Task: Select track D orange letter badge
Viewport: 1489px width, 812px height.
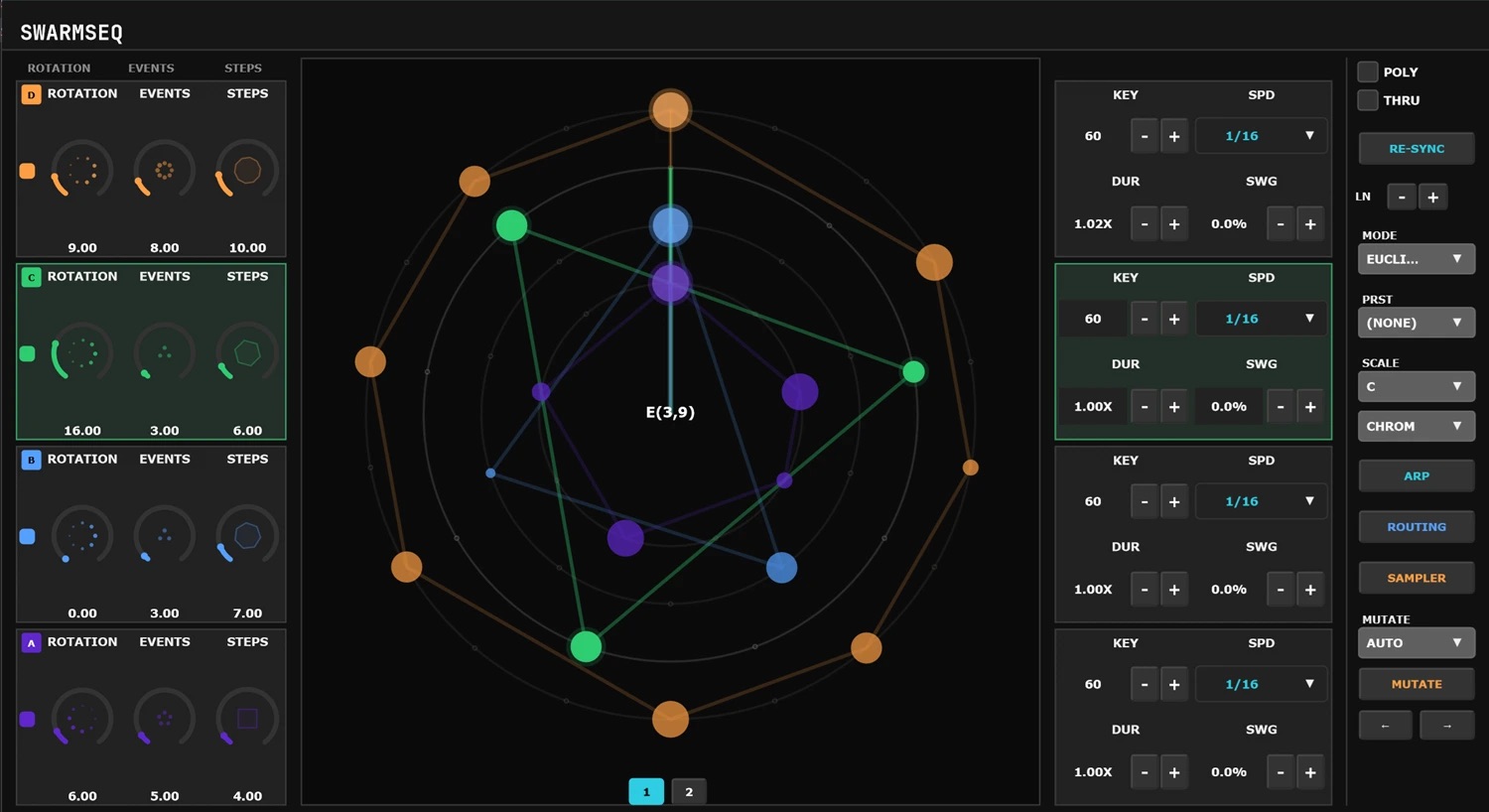Action: (31, 94)
